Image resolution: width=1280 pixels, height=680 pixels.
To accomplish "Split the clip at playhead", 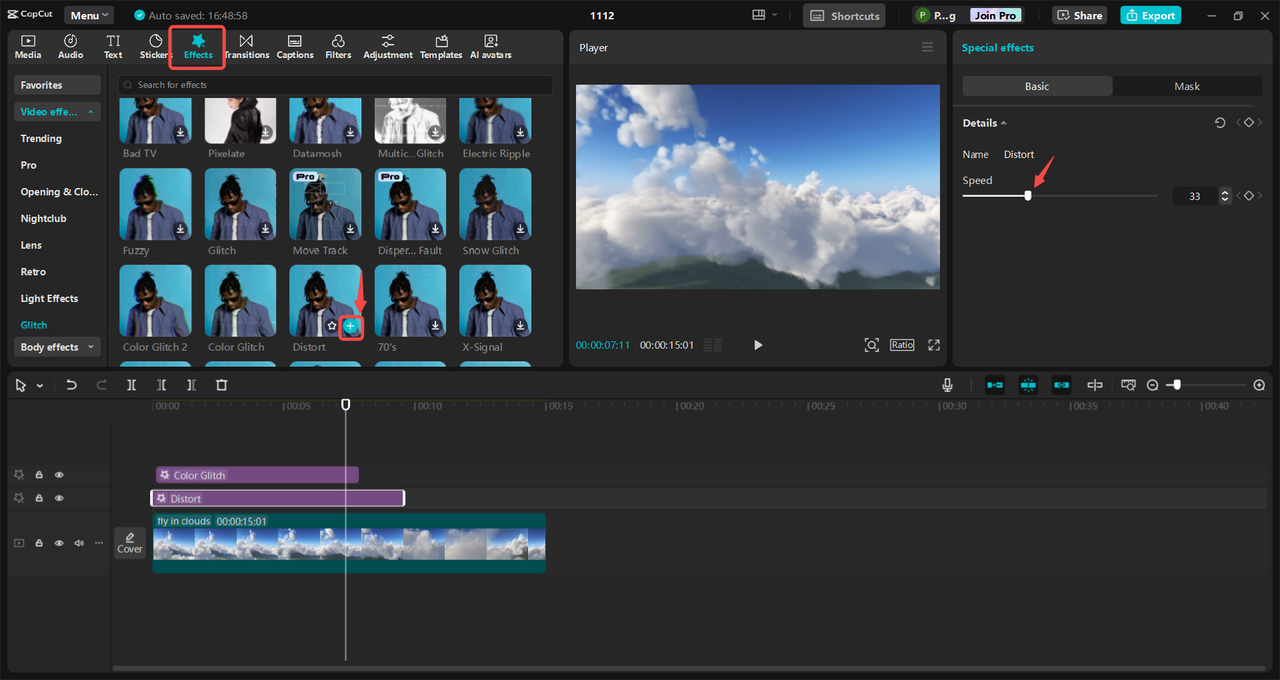I will (x=131, y=385).
